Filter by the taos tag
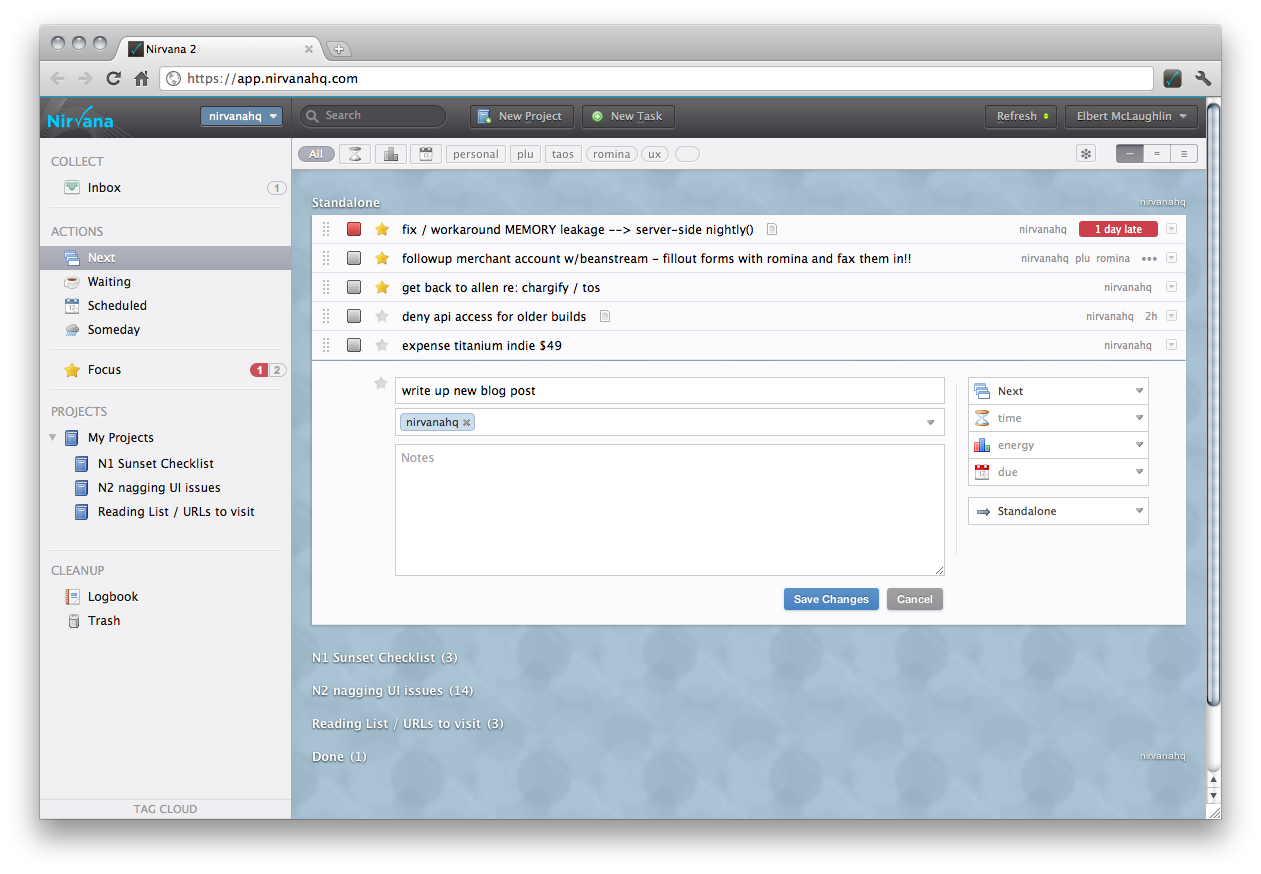 563,154
